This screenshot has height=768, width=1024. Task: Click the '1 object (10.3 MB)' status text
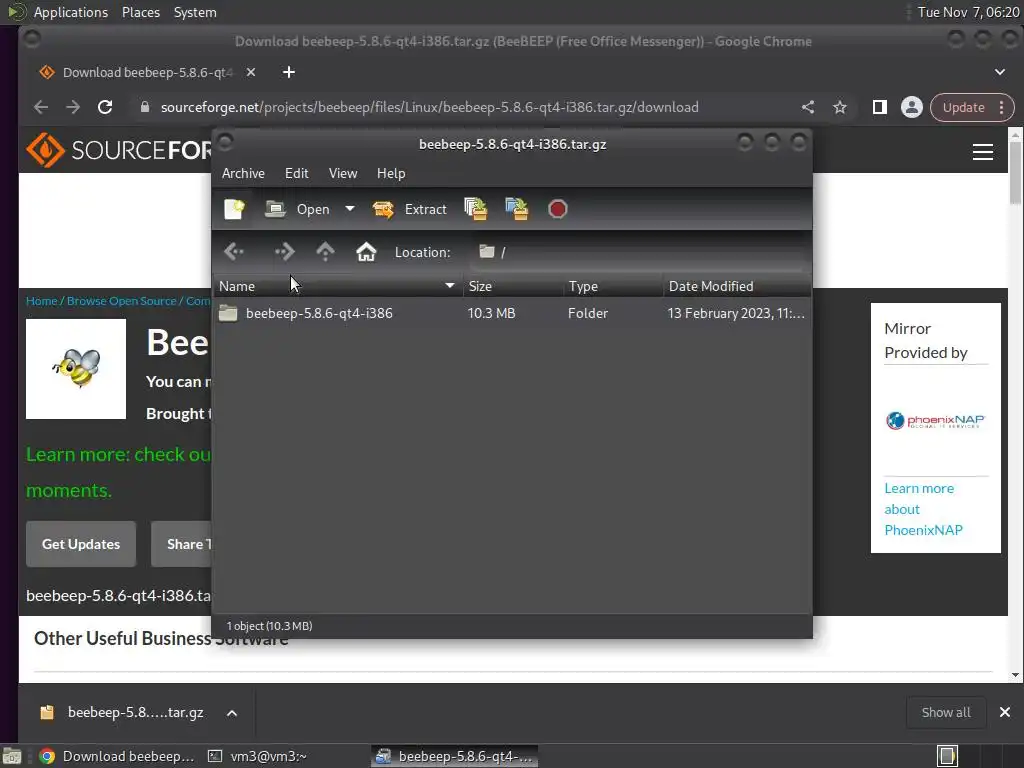269,626
